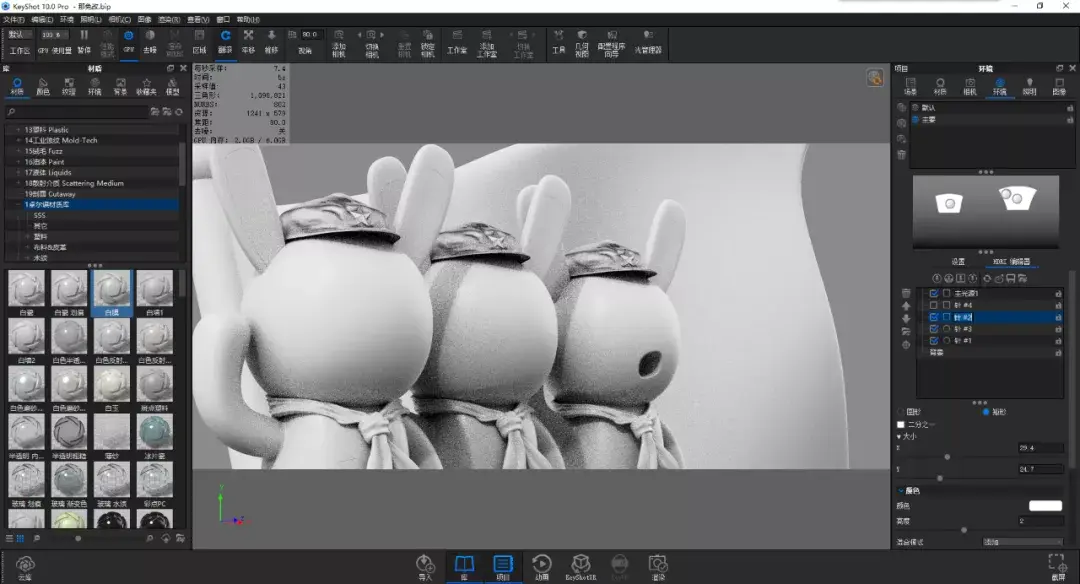Toggle the checkbox of the highlighted 针 #2 pin
This screenshot has width=1080, height=584.
coord(934,317)
